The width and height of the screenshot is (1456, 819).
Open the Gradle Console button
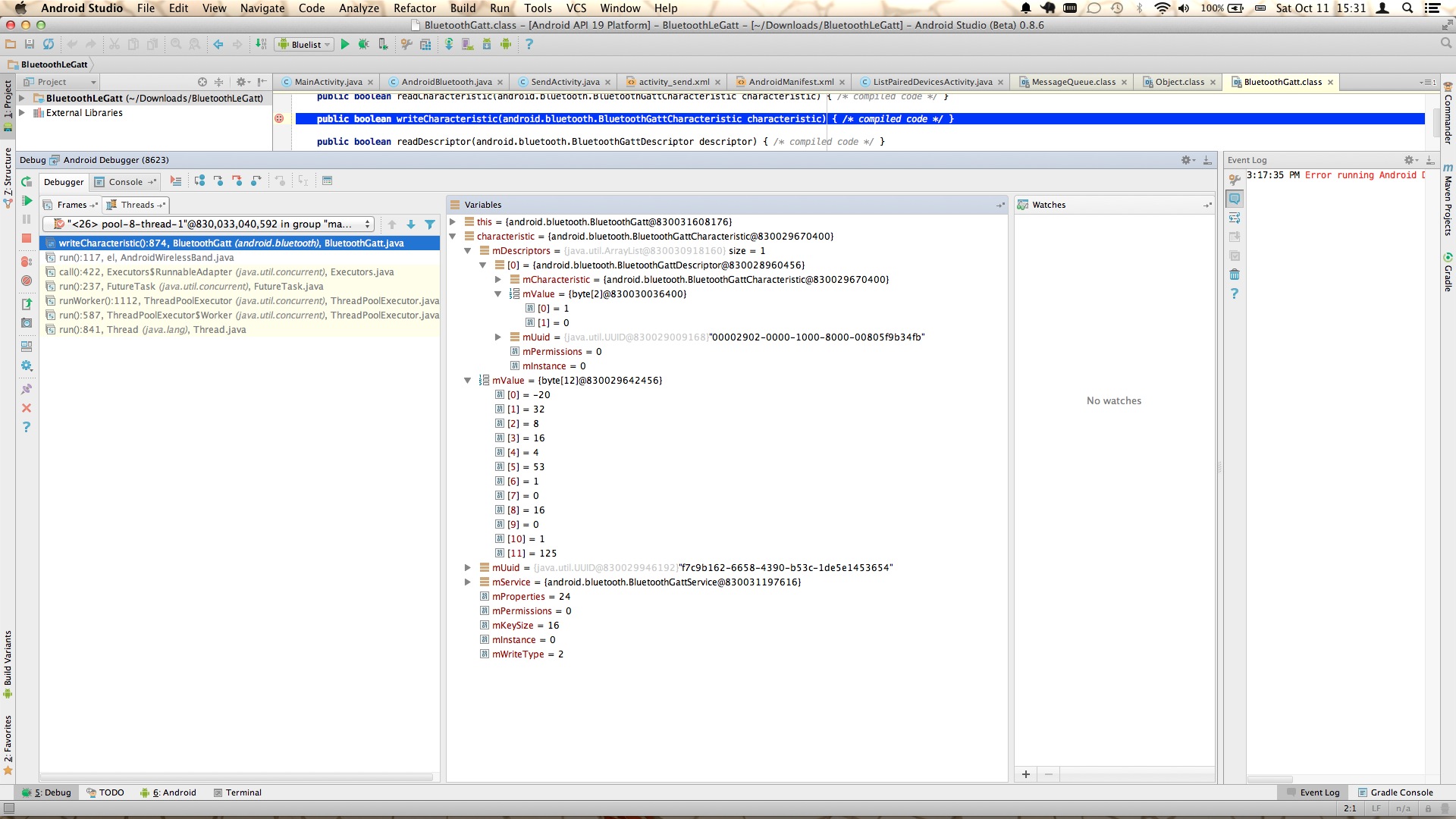pyautogui.click(x=1395, y=792)
